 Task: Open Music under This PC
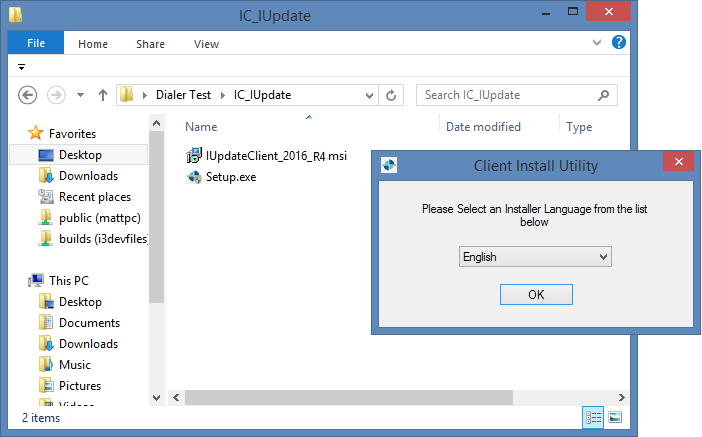coord(75,365)
